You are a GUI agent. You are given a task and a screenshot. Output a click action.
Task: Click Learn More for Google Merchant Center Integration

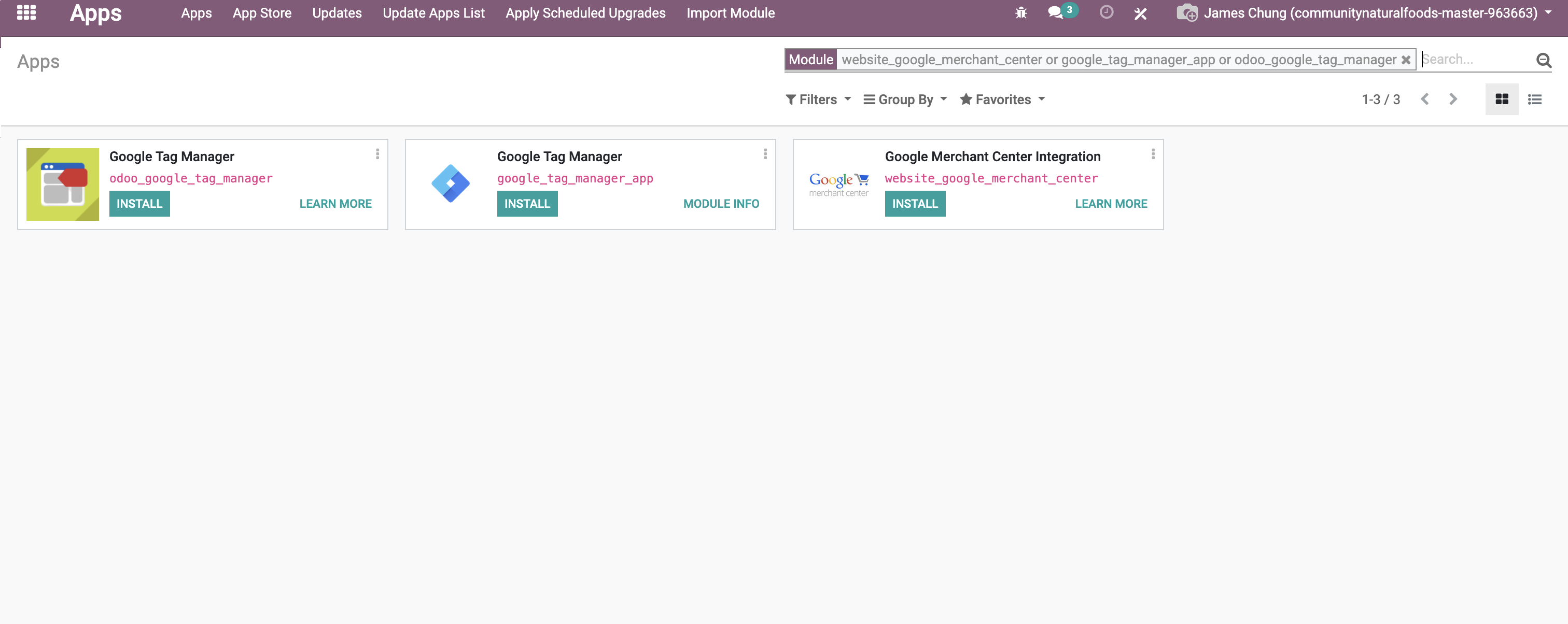[x=1111, y=204]
